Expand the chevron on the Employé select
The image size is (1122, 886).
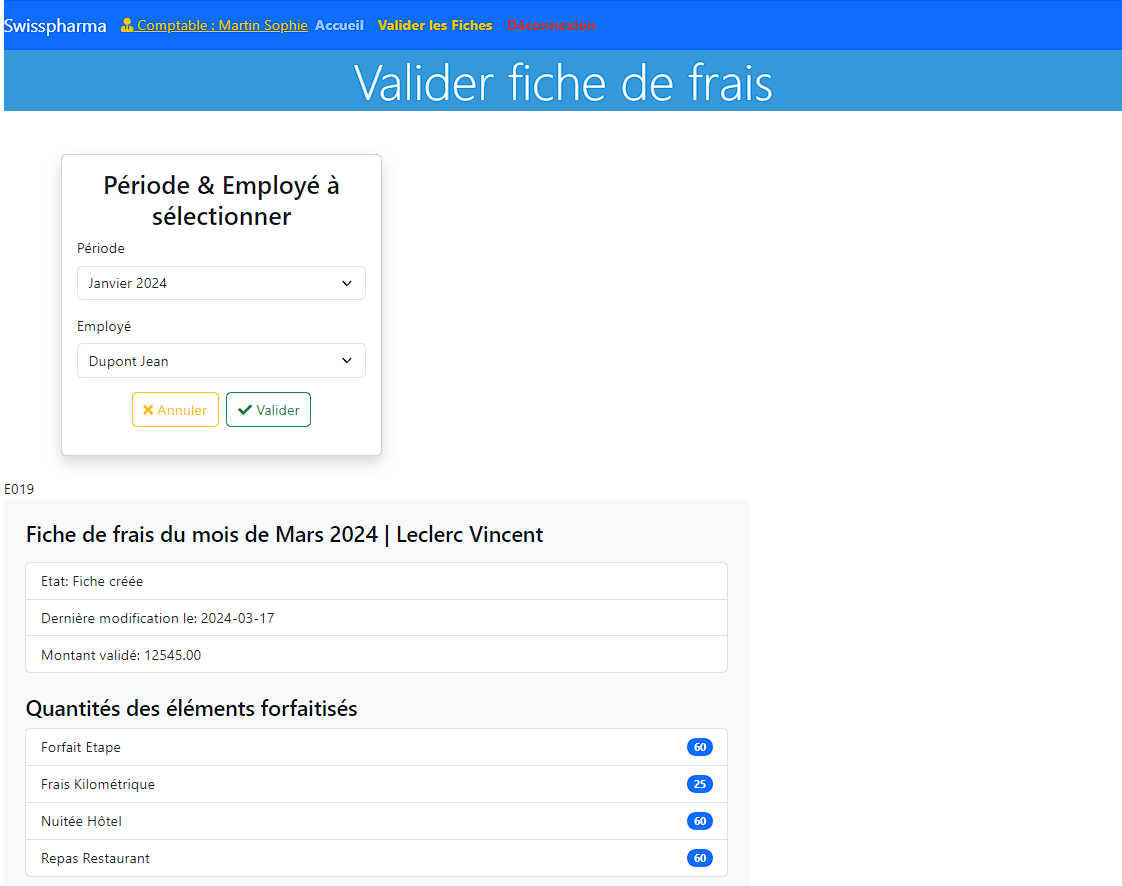347,361
